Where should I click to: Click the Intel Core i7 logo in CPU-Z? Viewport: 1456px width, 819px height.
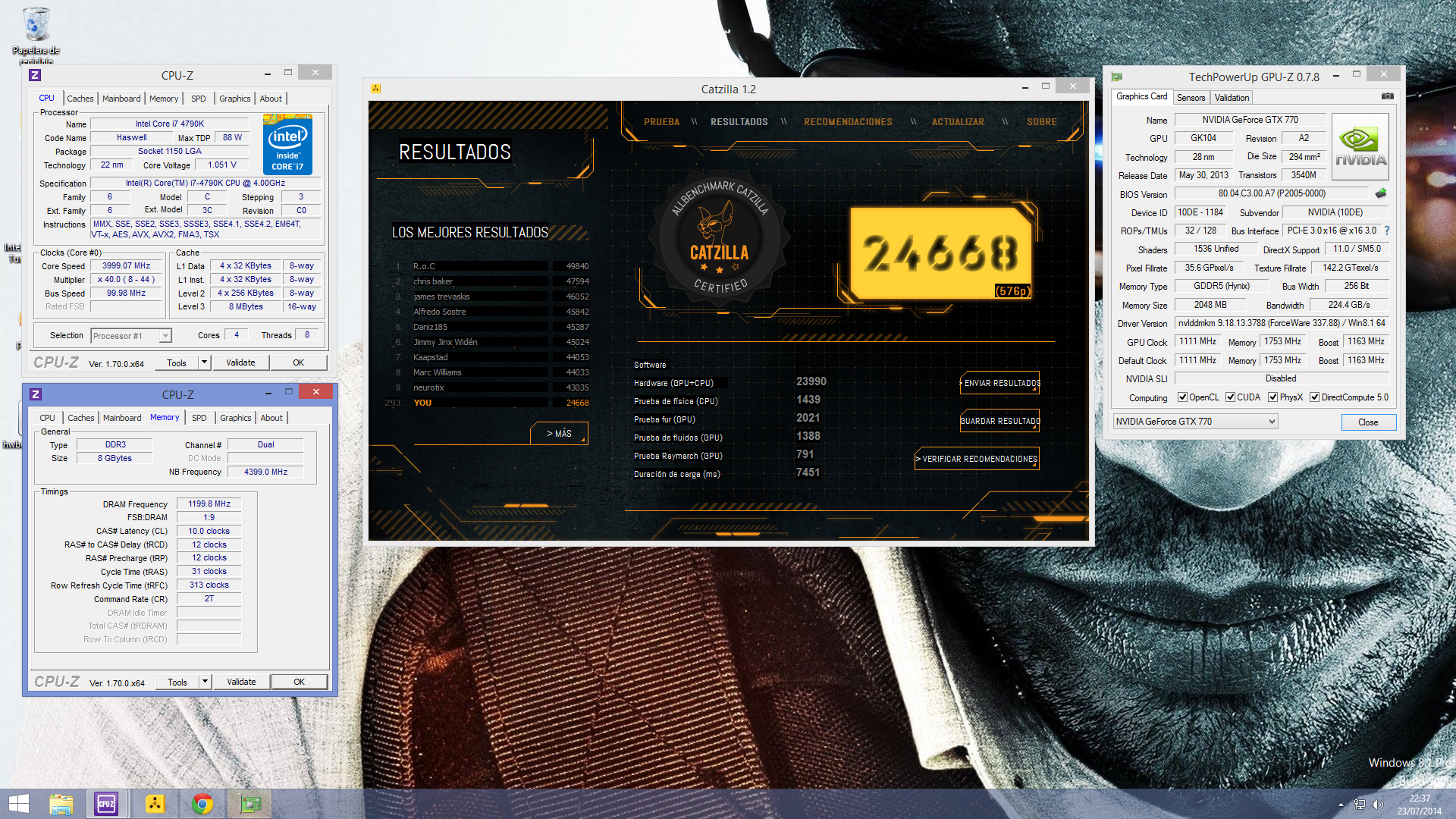(287, 144)
